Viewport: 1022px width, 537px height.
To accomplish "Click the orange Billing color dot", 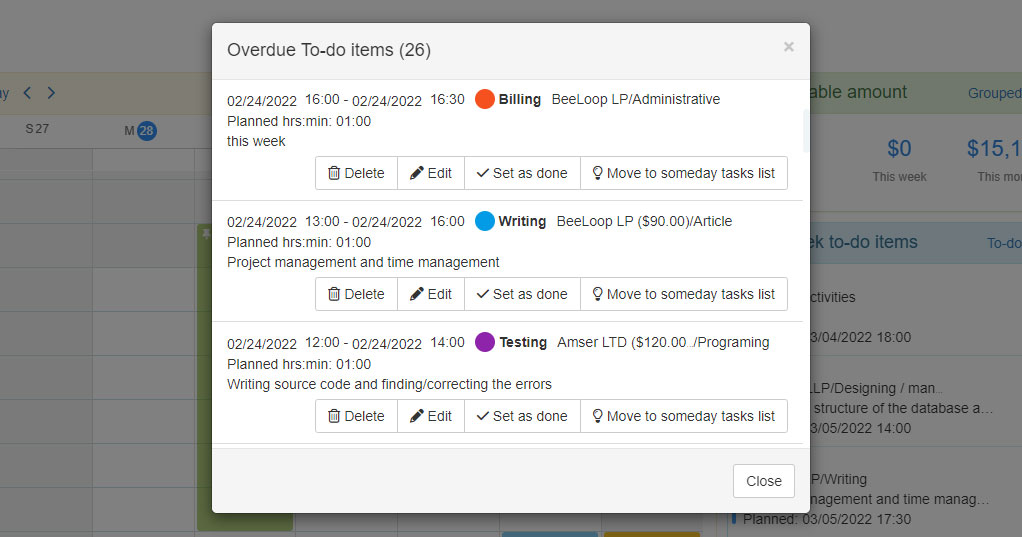I will point(485,100).
